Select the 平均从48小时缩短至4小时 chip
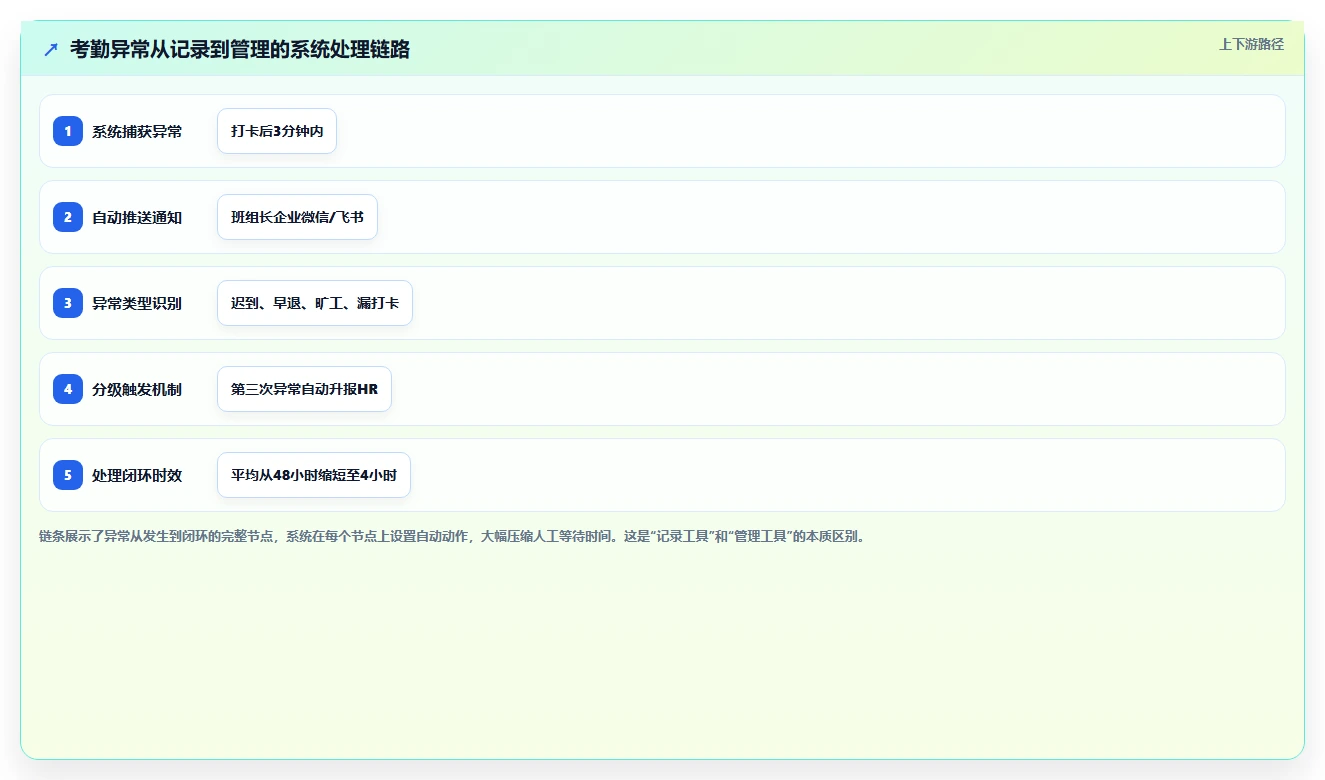Viewport: 1325px width, 780px height. (314, 475)
